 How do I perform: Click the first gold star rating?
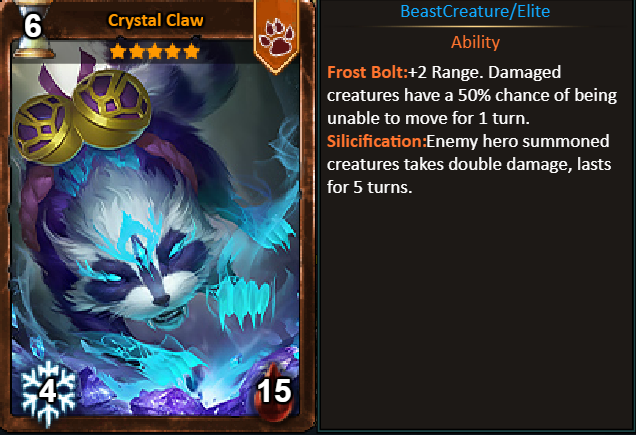coord(118,52)
